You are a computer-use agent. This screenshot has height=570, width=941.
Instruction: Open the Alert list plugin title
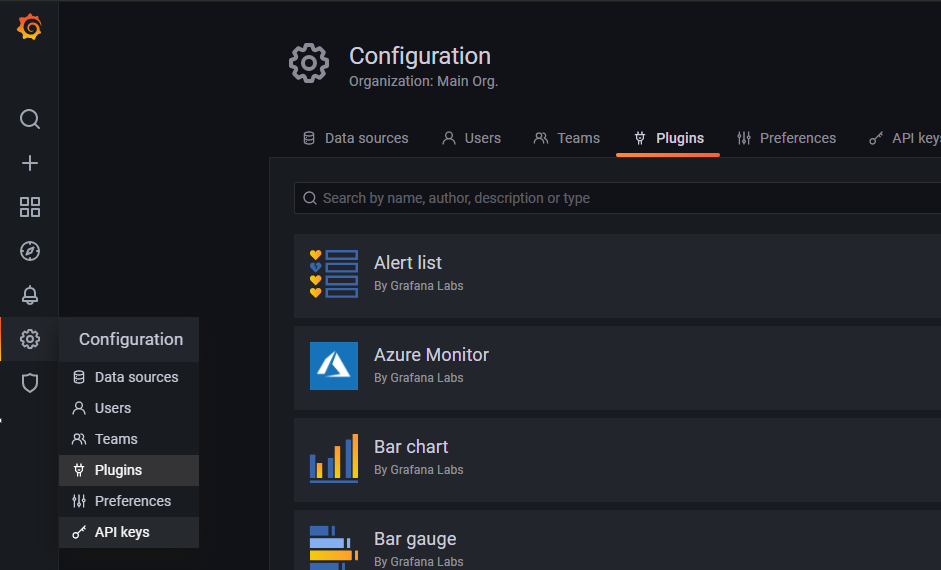[x=407, y=263]
